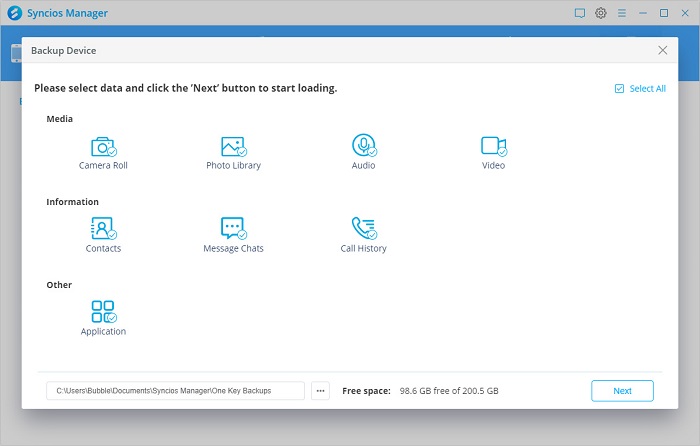Screen dimensions: 700x446
Task: Toggle the Select All checkbox
Action: (x=620, y=89)
